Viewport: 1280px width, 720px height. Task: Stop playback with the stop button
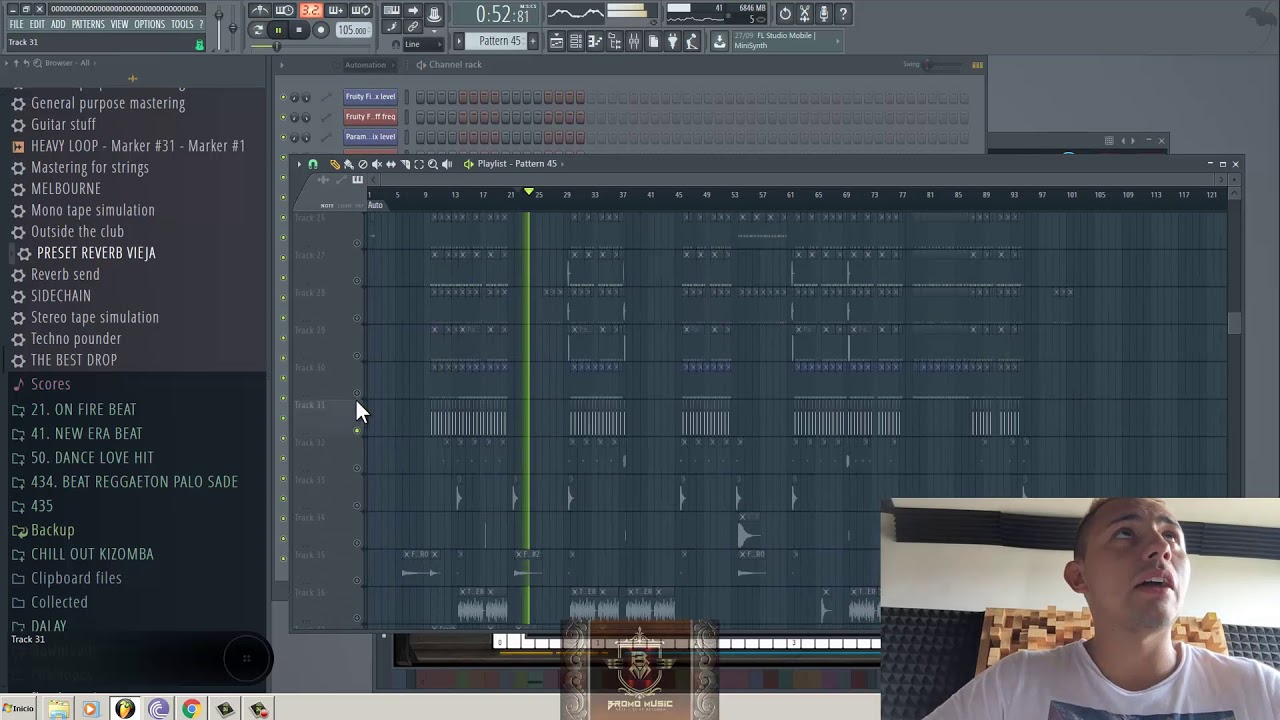click(298, 30)
